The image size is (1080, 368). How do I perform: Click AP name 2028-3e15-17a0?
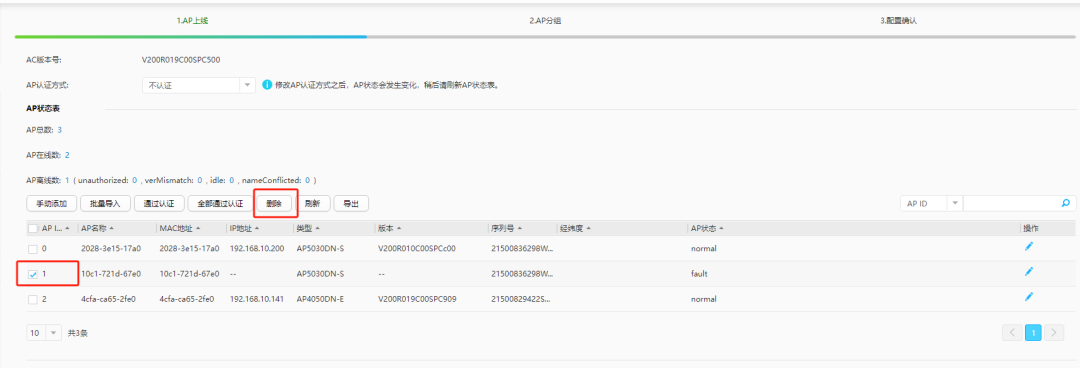(111, 248)
